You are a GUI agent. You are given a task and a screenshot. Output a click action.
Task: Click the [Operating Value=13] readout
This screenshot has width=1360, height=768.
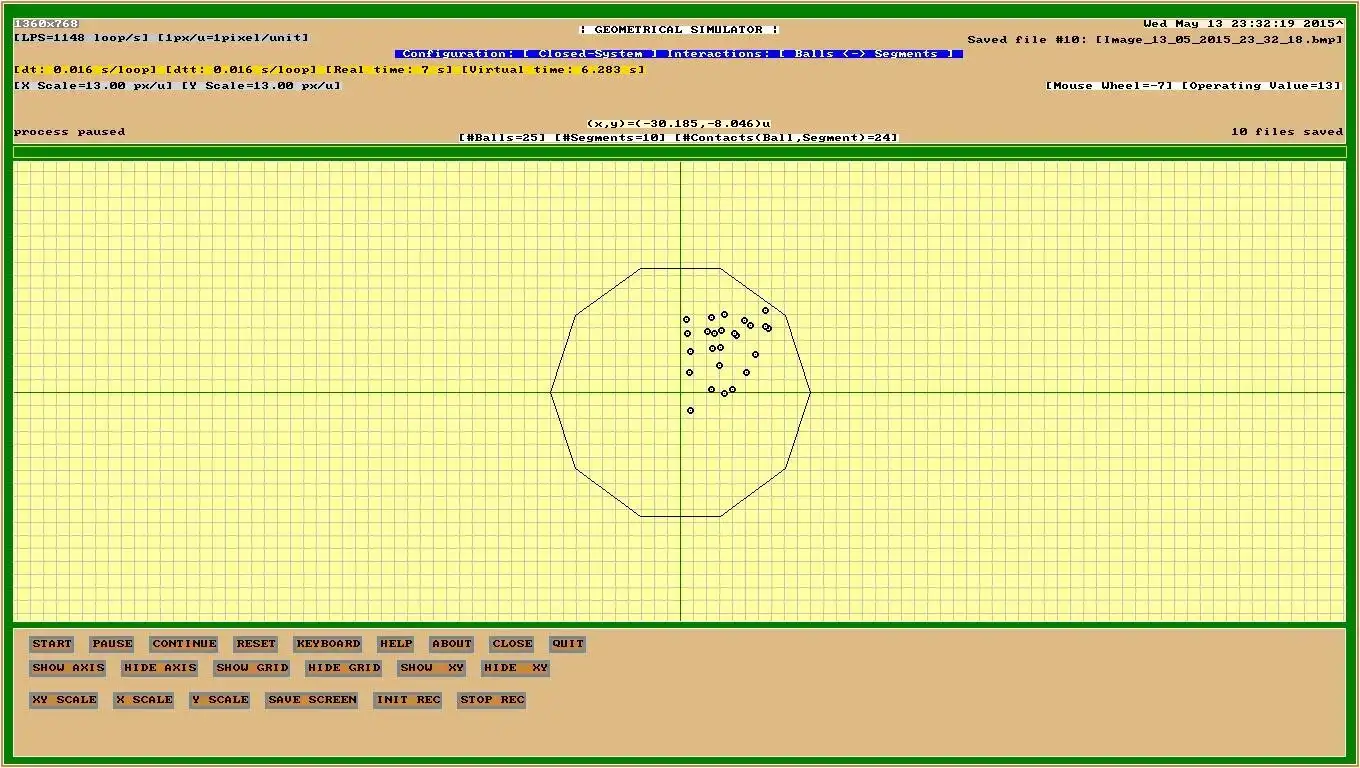[x=1261, y=86]
